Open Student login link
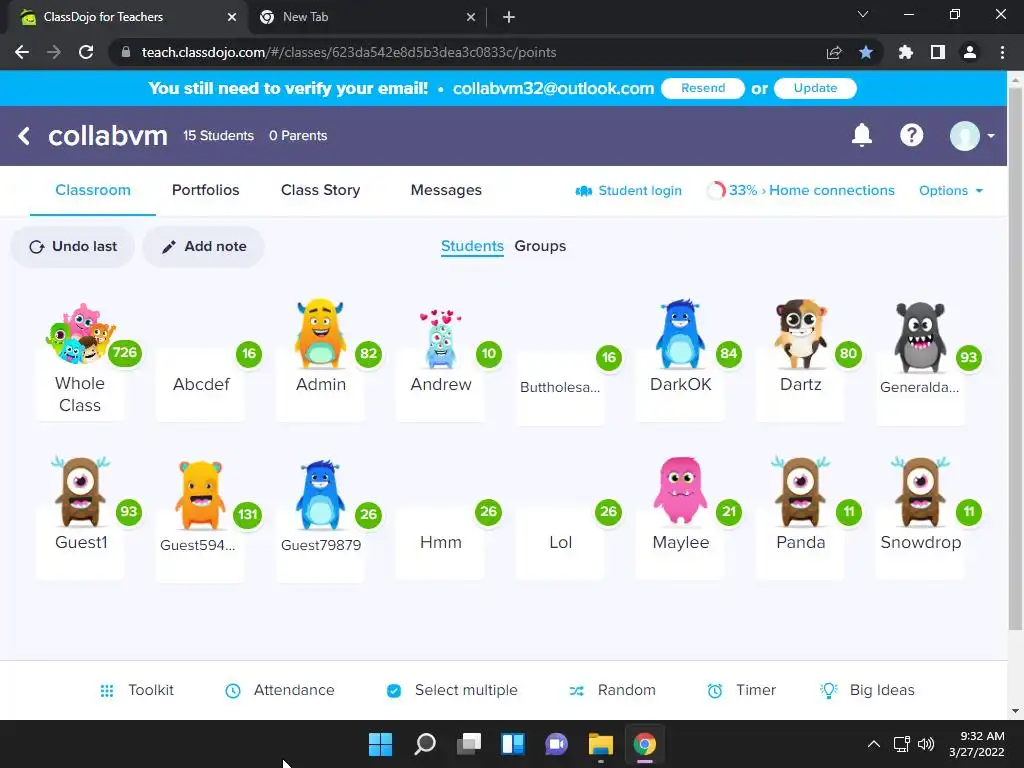Image resolution: width=1024 pixels, height=768 pixels. pos(628,191)
